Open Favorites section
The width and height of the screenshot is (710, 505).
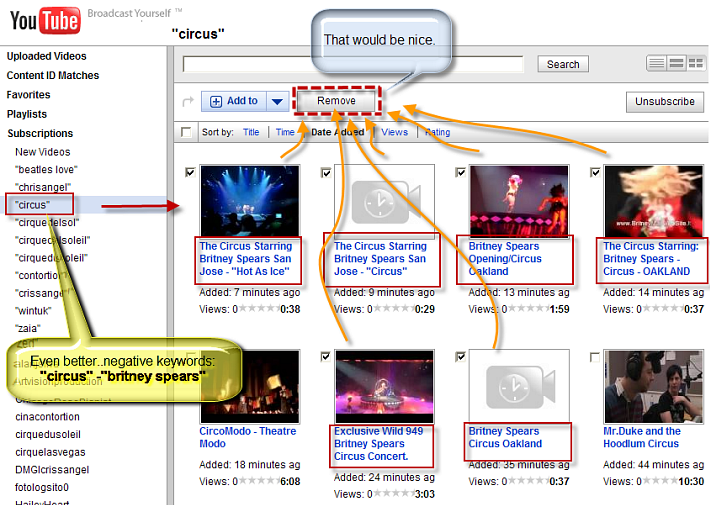29,95
